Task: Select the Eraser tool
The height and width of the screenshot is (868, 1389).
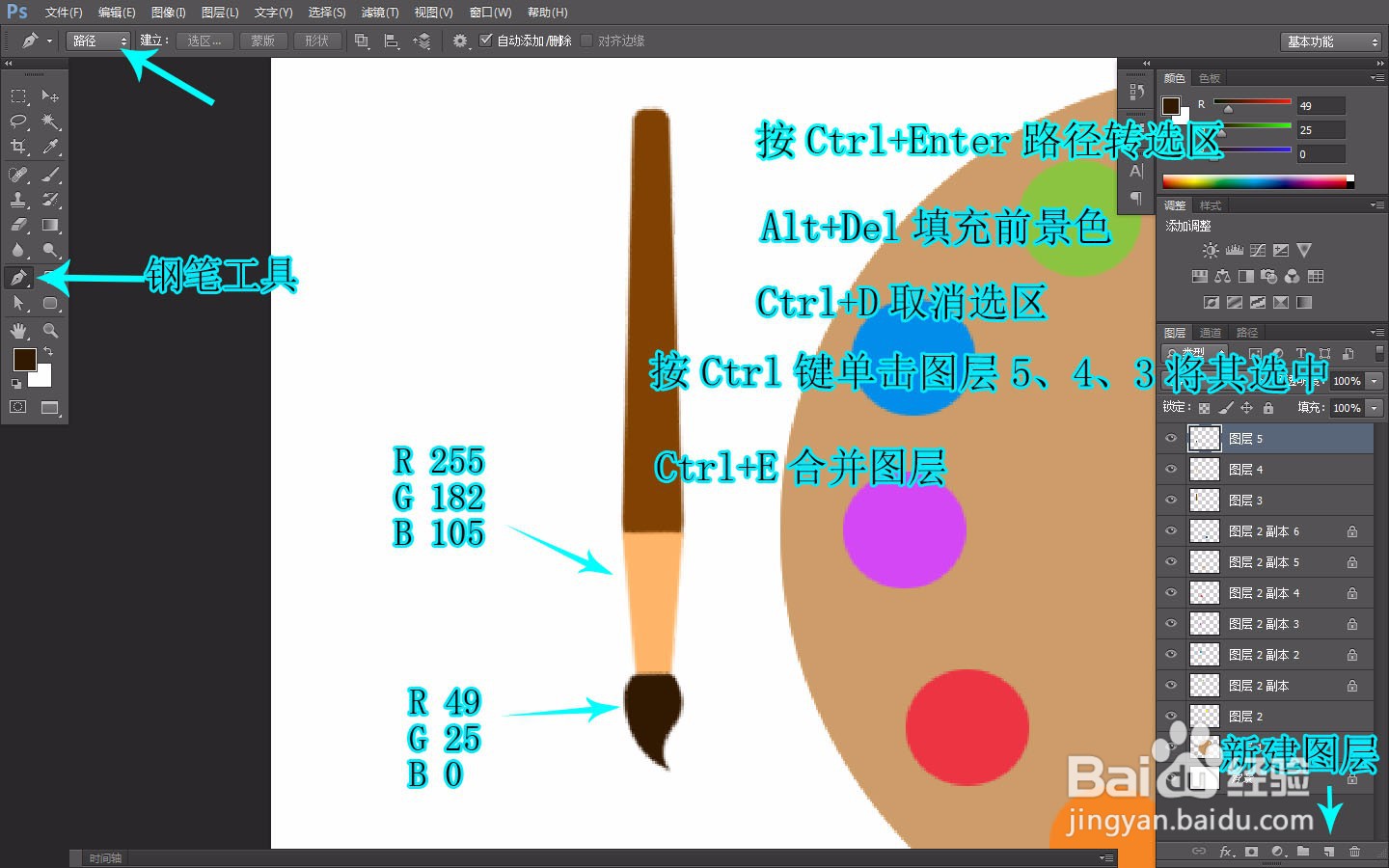Action: click(x=18, y=225)
